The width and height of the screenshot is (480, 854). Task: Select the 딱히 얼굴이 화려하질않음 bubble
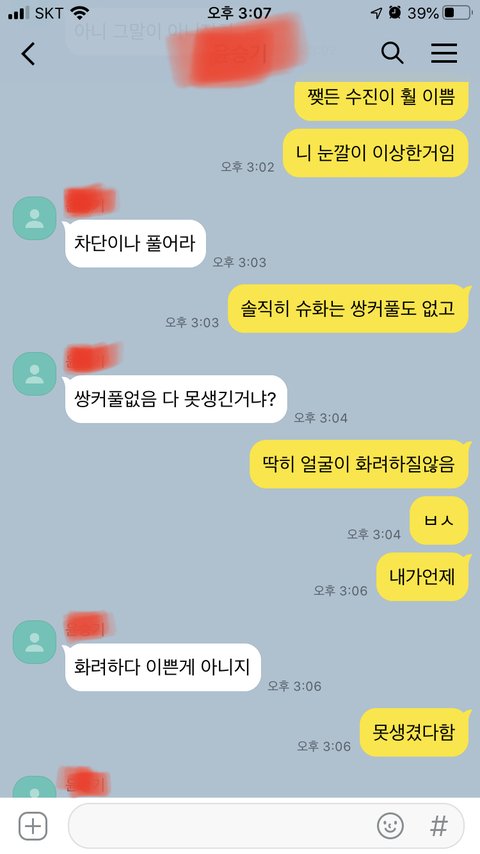pyautogui.click(x=359, y=464)
